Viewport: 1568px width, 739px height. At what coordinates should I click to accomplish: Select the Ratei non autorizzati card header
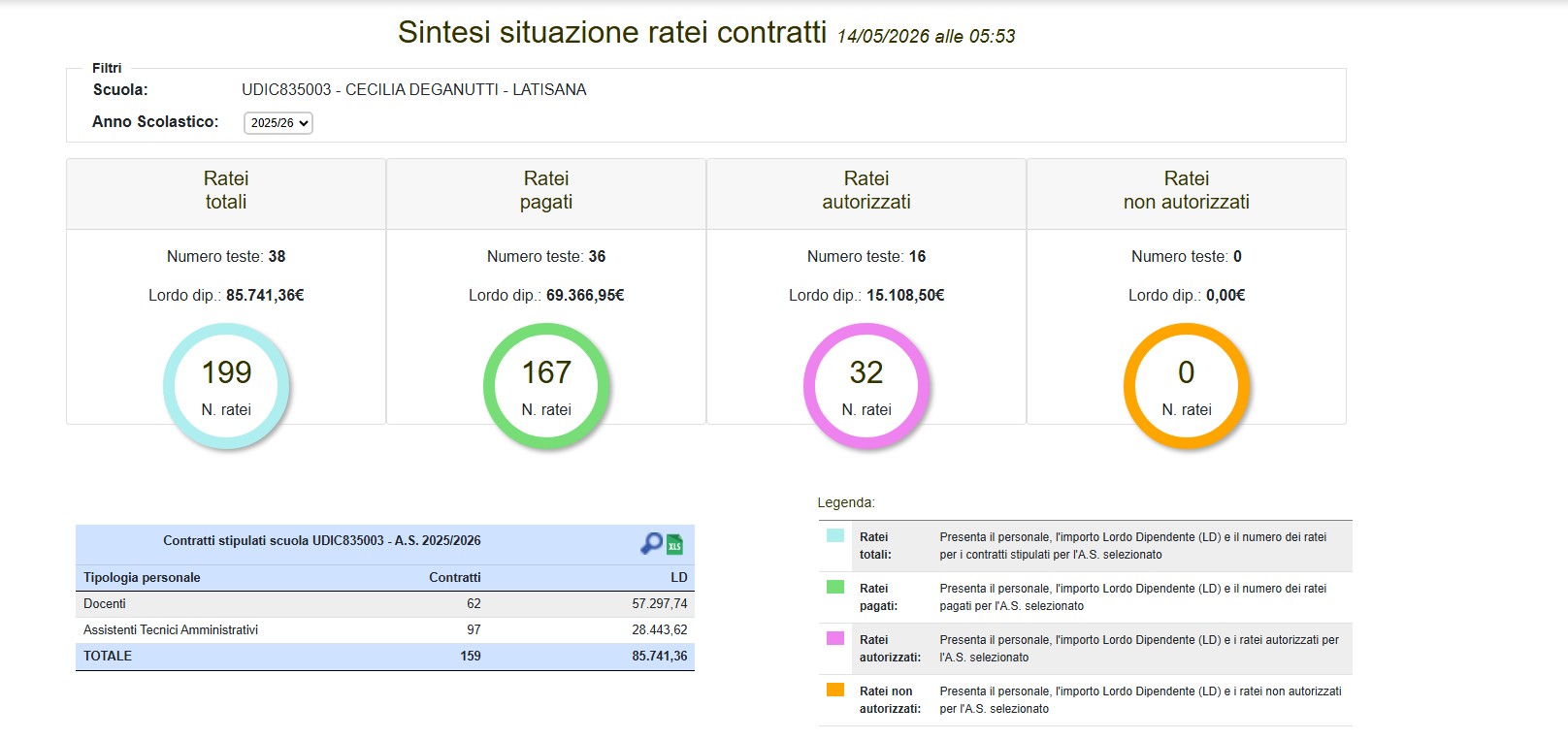click(1187, 194)
